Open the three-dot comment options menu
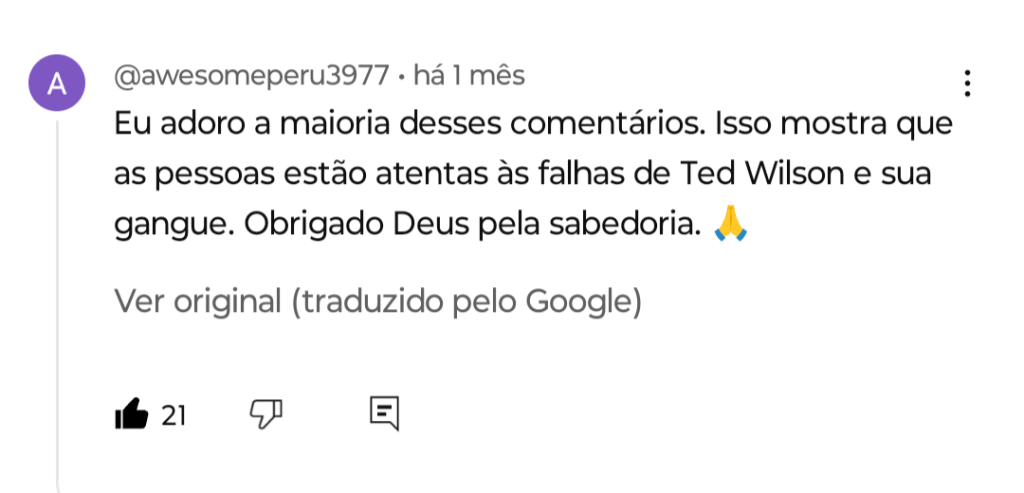This screenshot has width=1024, height=493. coord(967,84)
